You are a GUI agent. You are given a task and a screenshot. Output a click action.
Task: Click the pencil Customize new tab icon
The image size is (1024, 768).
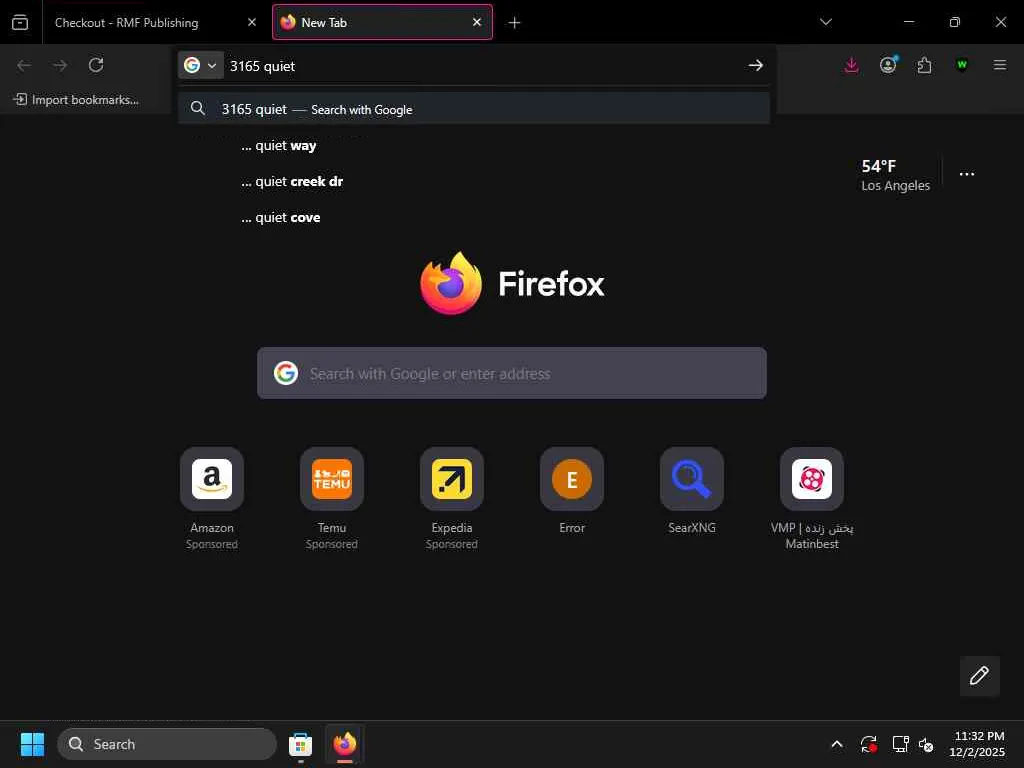coord(980,675)
